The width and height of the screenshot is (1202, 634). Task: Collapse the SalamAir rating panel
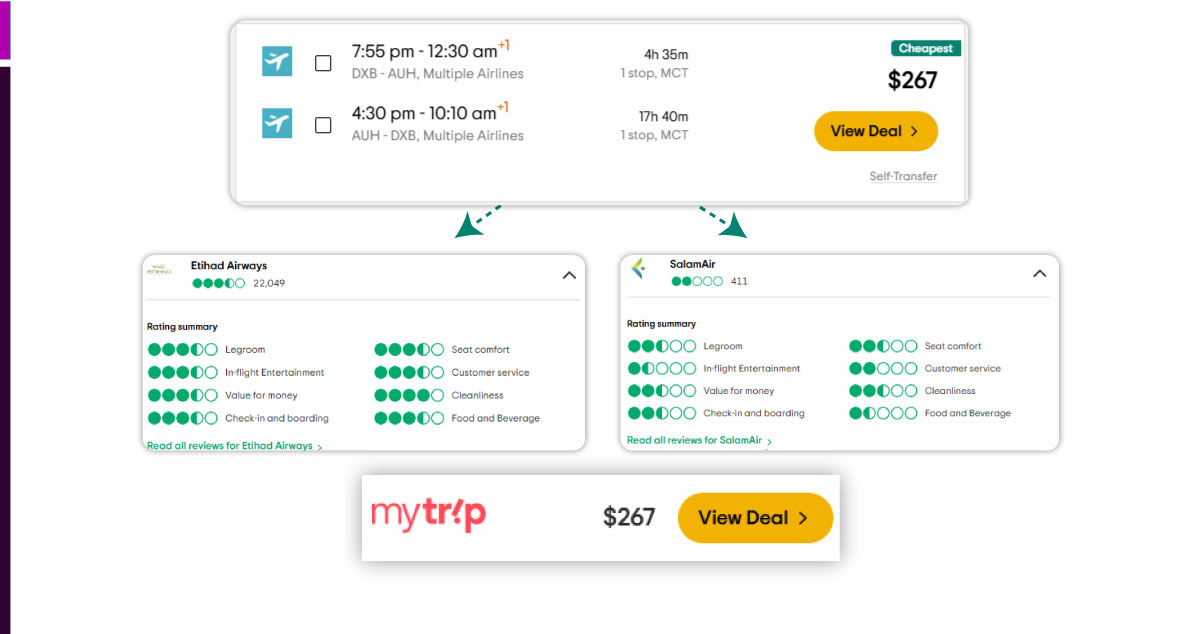(1039, 273)
